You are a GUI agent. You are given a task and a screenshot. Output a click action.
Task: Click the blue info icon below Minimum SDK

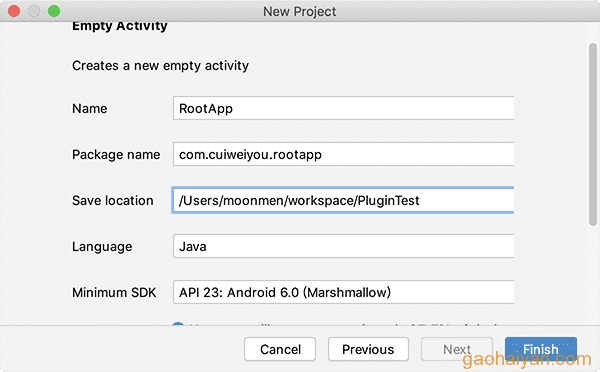point(178,324)
